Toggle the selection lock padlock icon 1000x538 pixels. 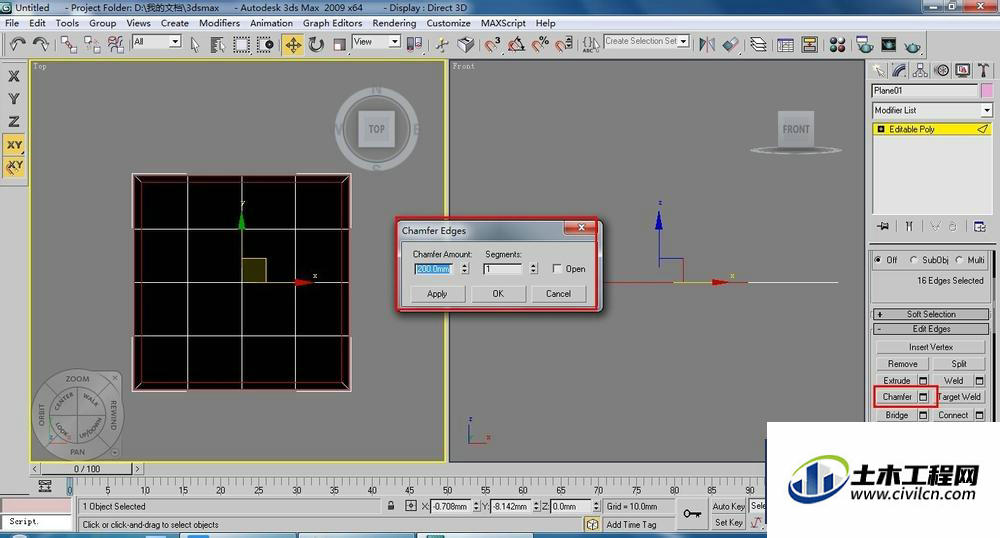click(391, 506)
